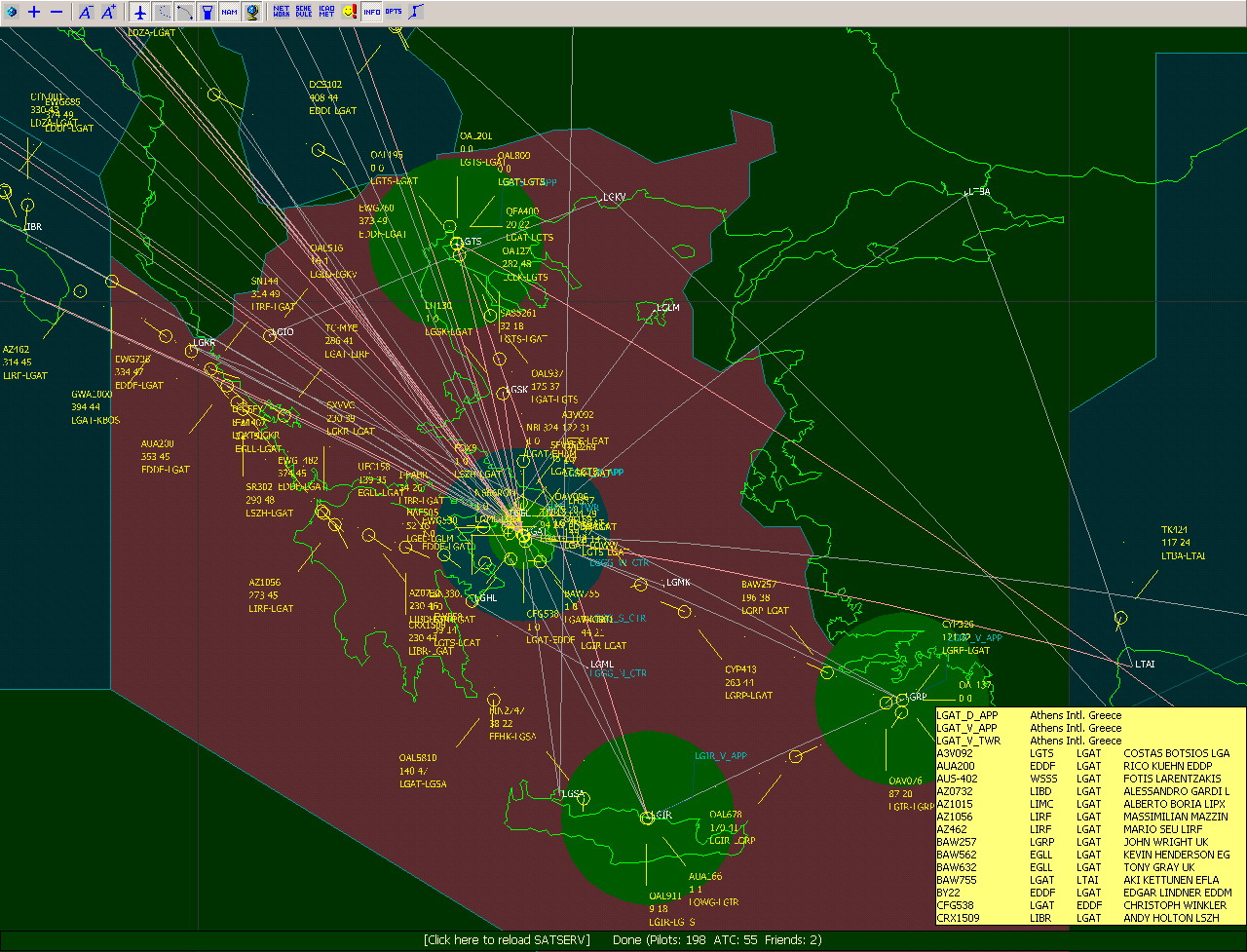The image size is (1247, 952).
Task: Select A3V092 row in the info list
Action: click(x=1088, y=752)
